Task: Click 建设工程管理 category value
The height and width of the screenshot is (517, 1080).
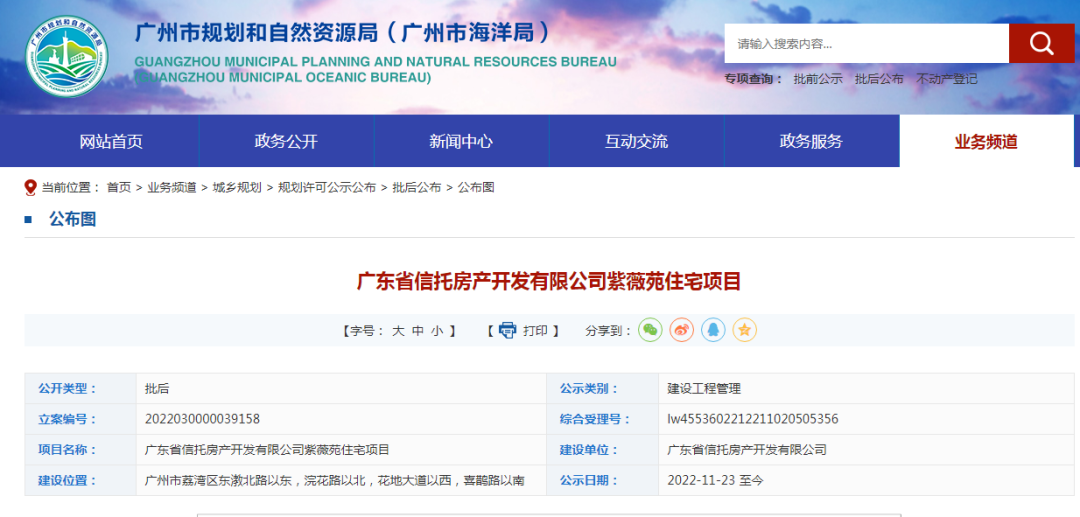Action: click(x=704, y=388)
